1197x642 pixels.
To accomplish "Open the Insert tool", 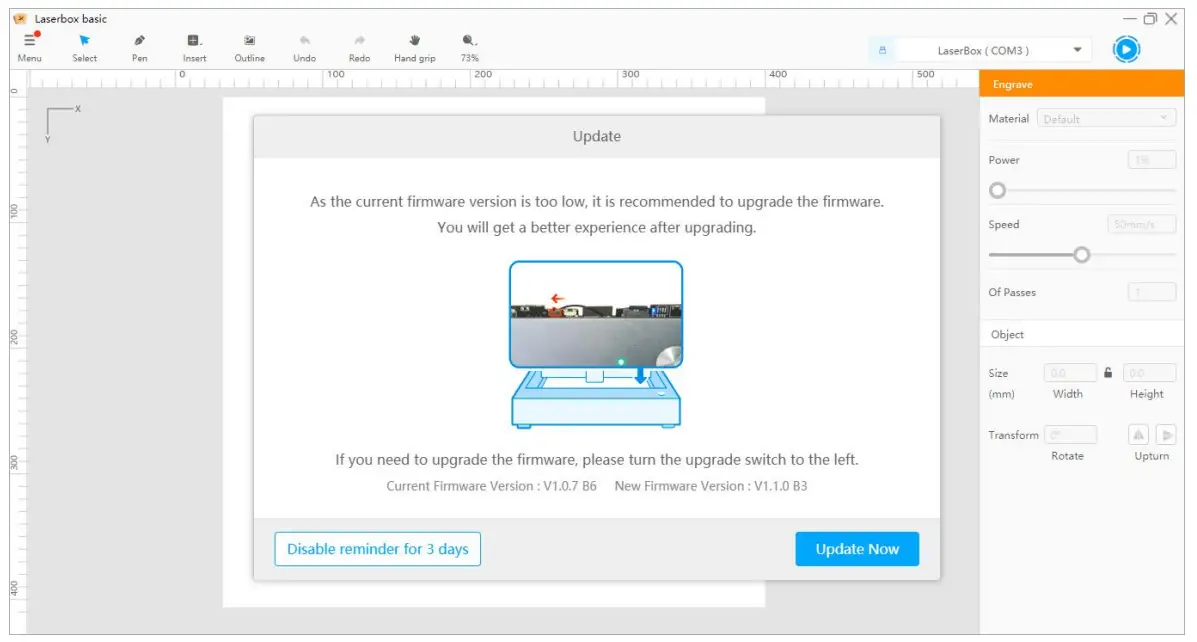I will tap(194, 40).
